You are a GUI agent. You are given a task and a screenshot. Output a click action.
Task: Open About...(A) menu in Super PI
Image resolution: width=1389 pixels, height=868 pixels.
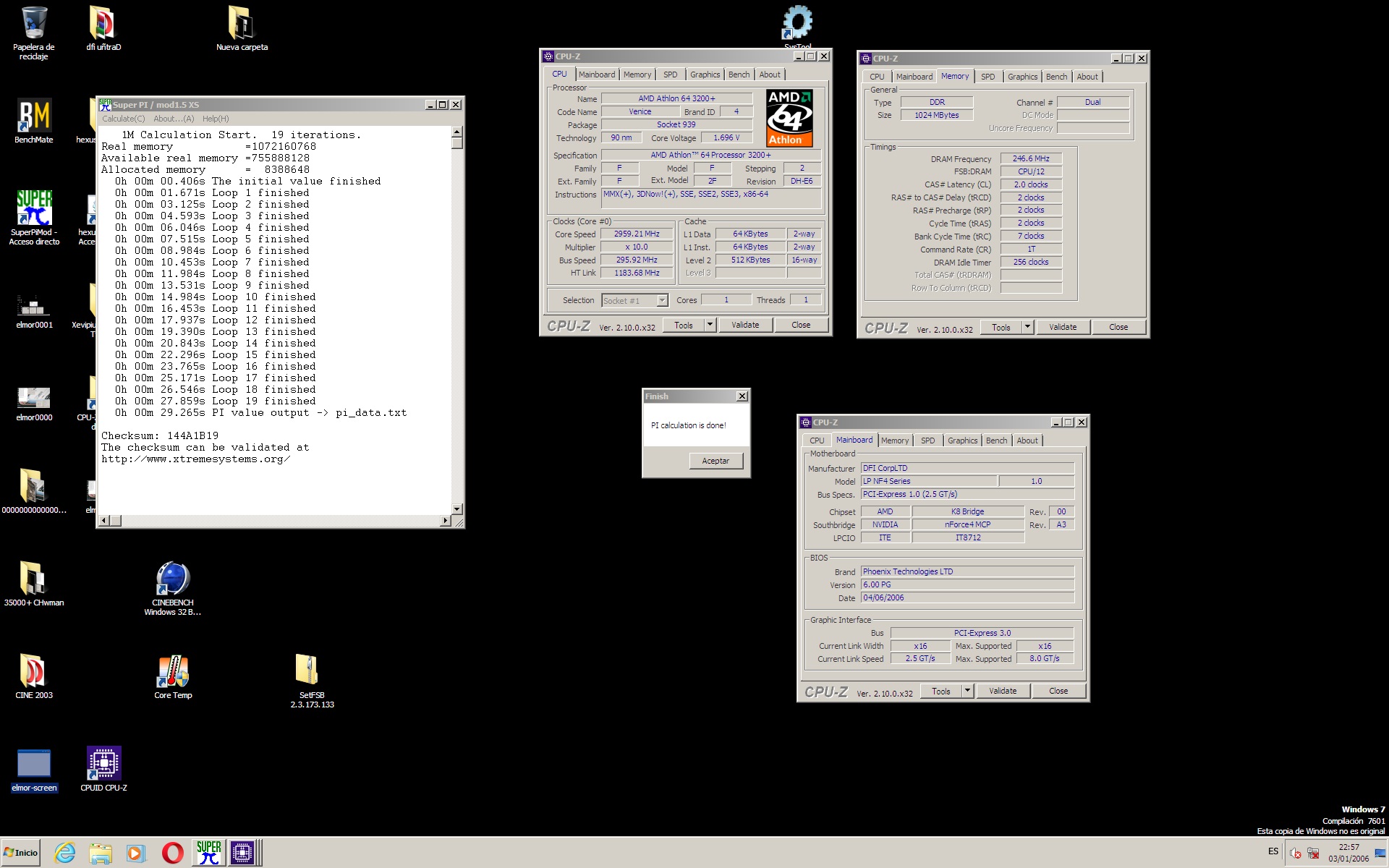tap(174, 119)
